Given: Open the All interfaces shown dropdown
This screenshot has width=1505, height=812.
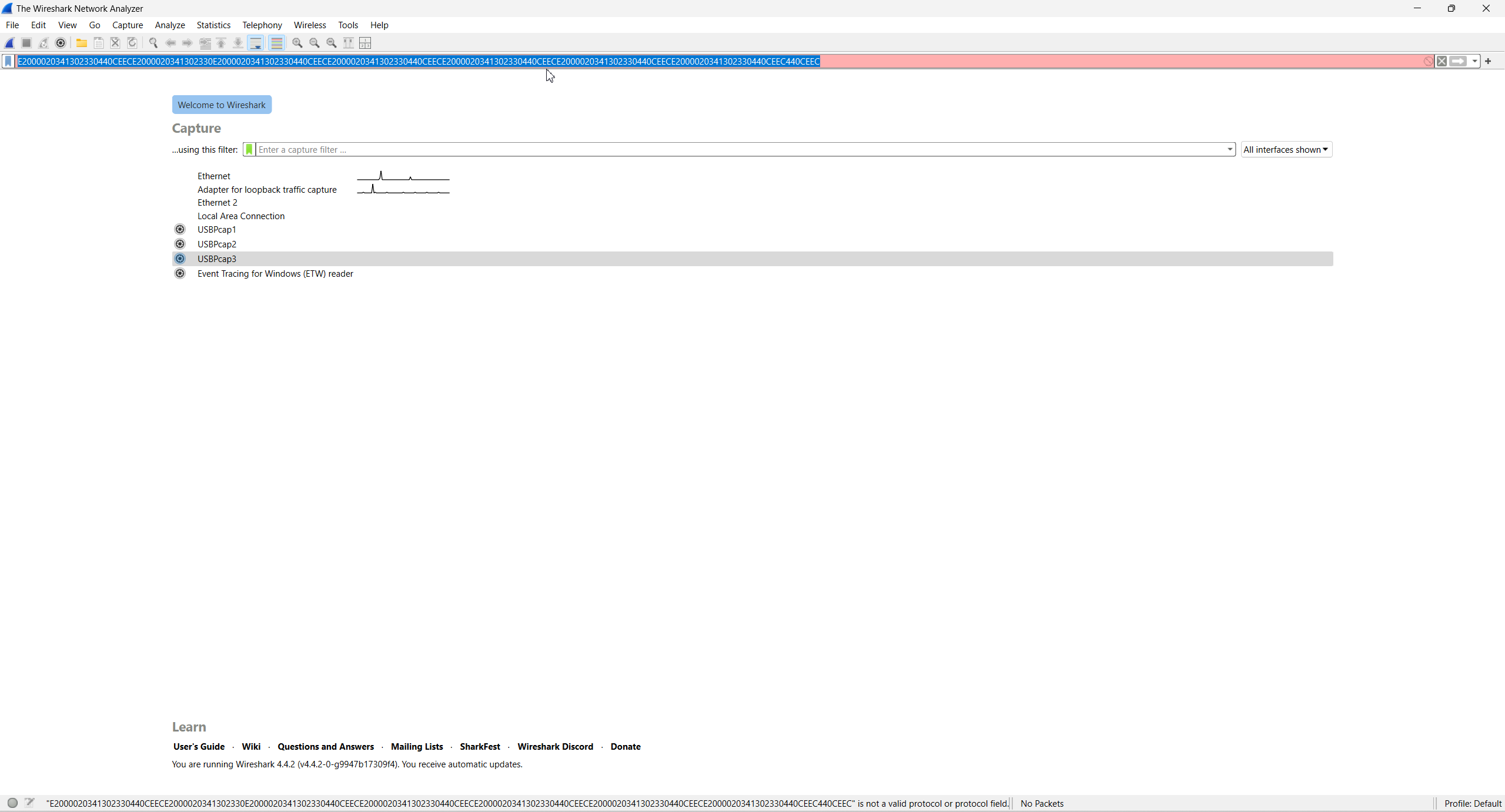Looking at the screenshot, I should [x=1286, y=150].
